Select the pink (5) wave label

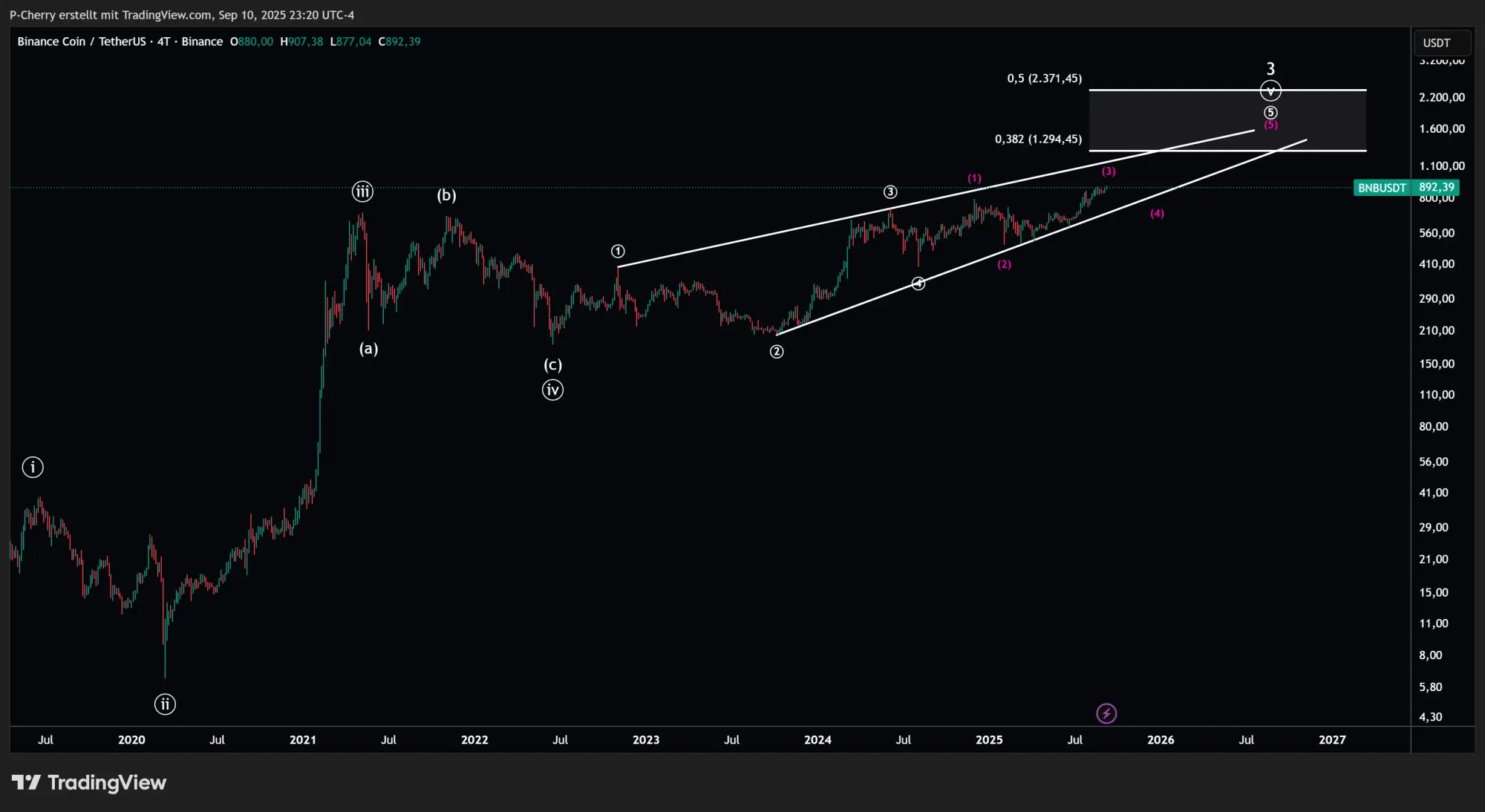click(1271, 125)
